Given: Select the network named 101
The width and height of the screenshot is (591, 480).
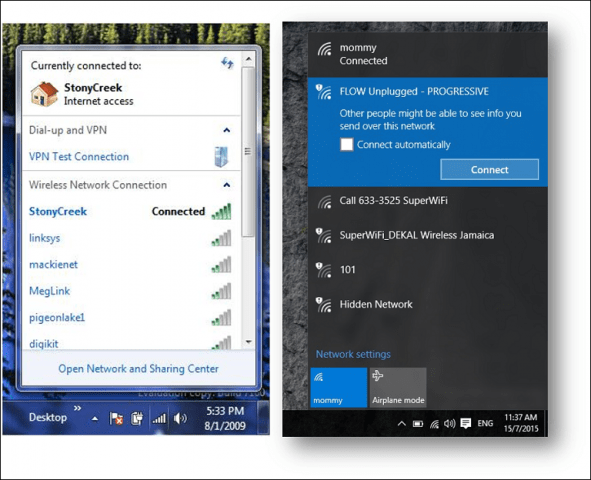Looking at the screenshot, I should click(427, 271).
